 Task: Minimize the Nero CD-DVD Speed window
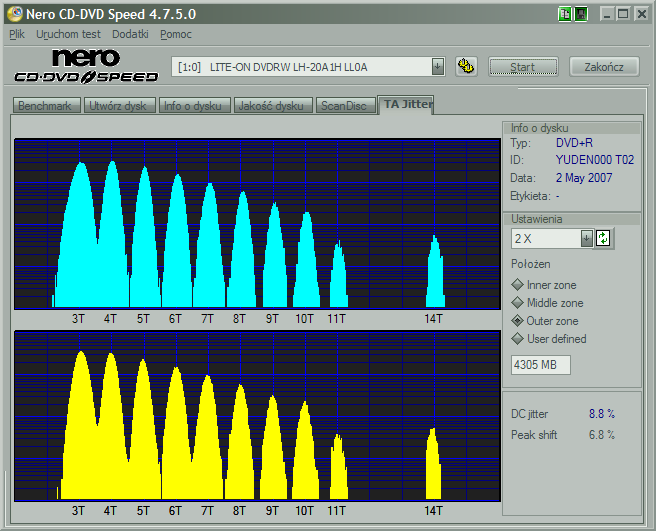click(x=607, y=14)
